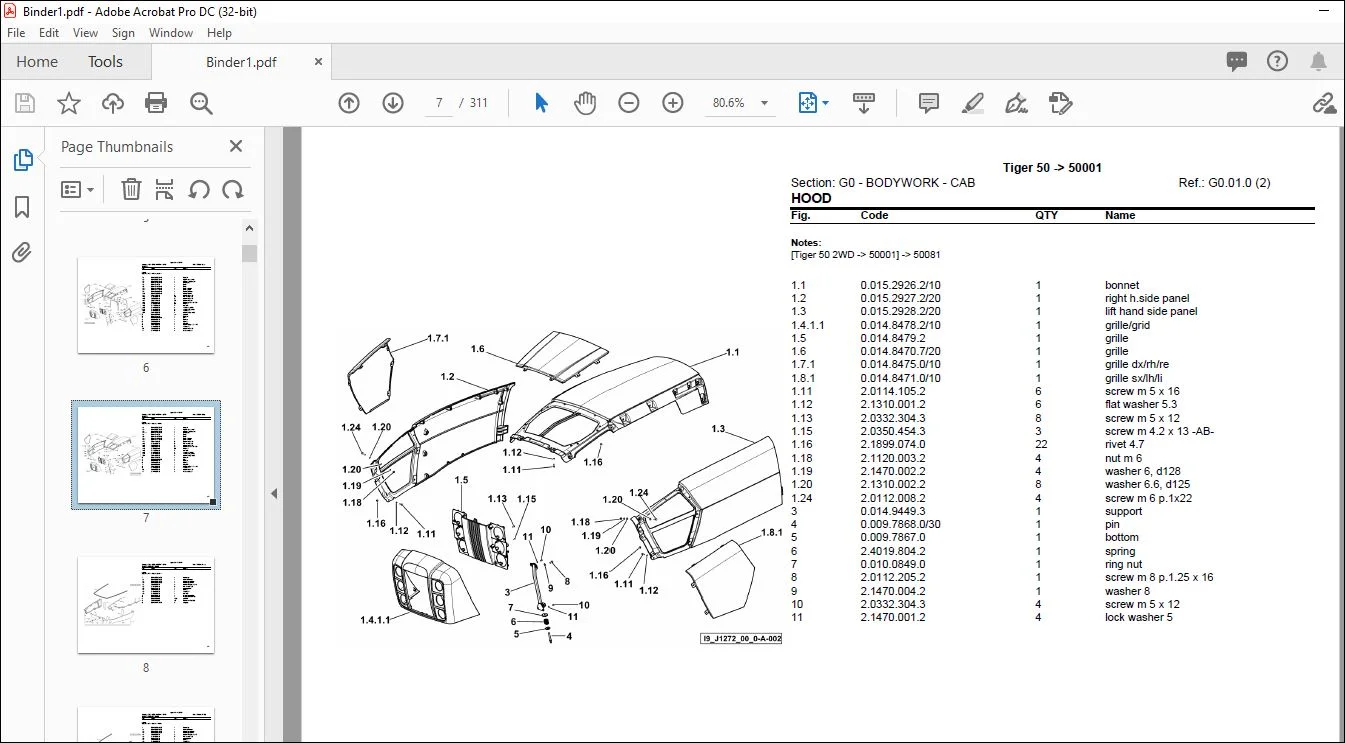
Task: Click the page number input field
Action: pyautogui.click(x=439, y=103)
